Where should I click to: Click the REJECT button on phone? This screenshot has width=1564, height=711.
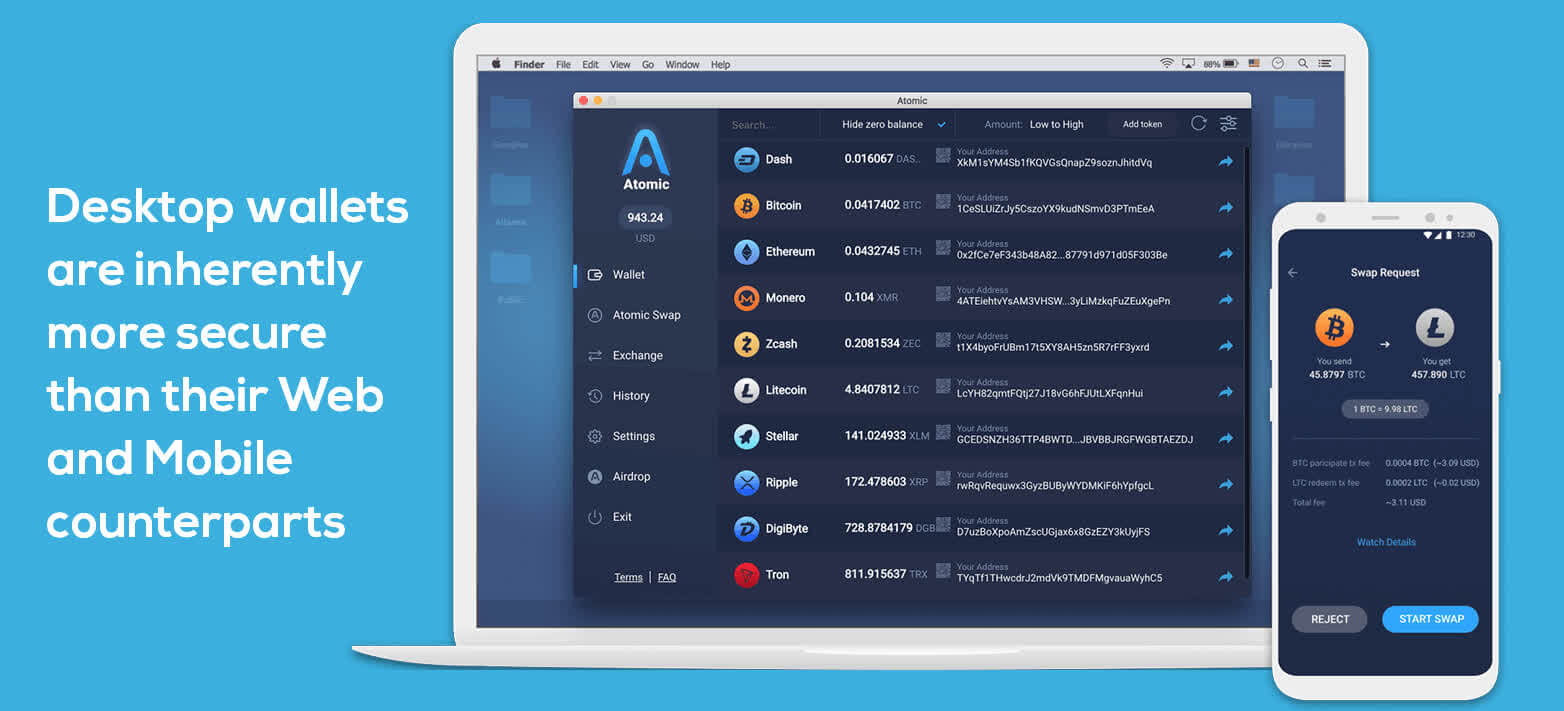[x=1330, y=619]
